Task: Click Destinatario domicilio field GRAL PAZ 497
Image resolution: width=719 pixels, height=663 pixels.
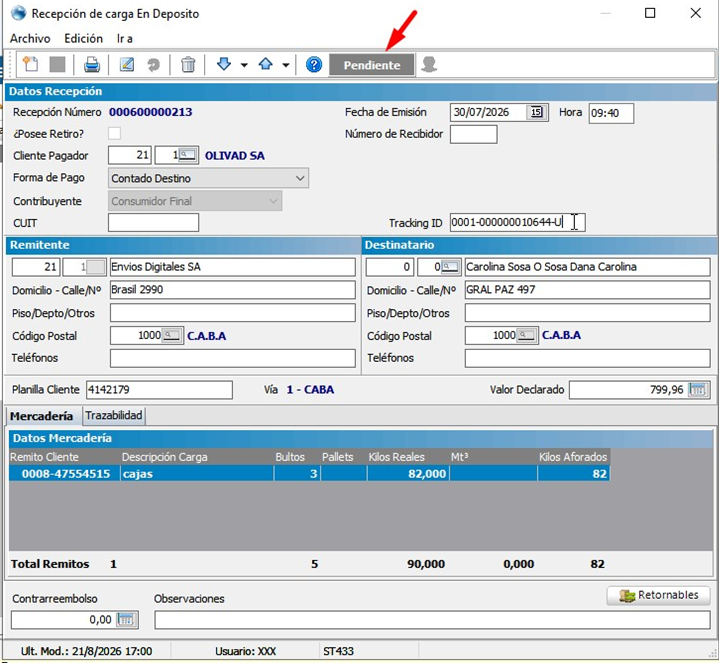Action: point(587,290)
